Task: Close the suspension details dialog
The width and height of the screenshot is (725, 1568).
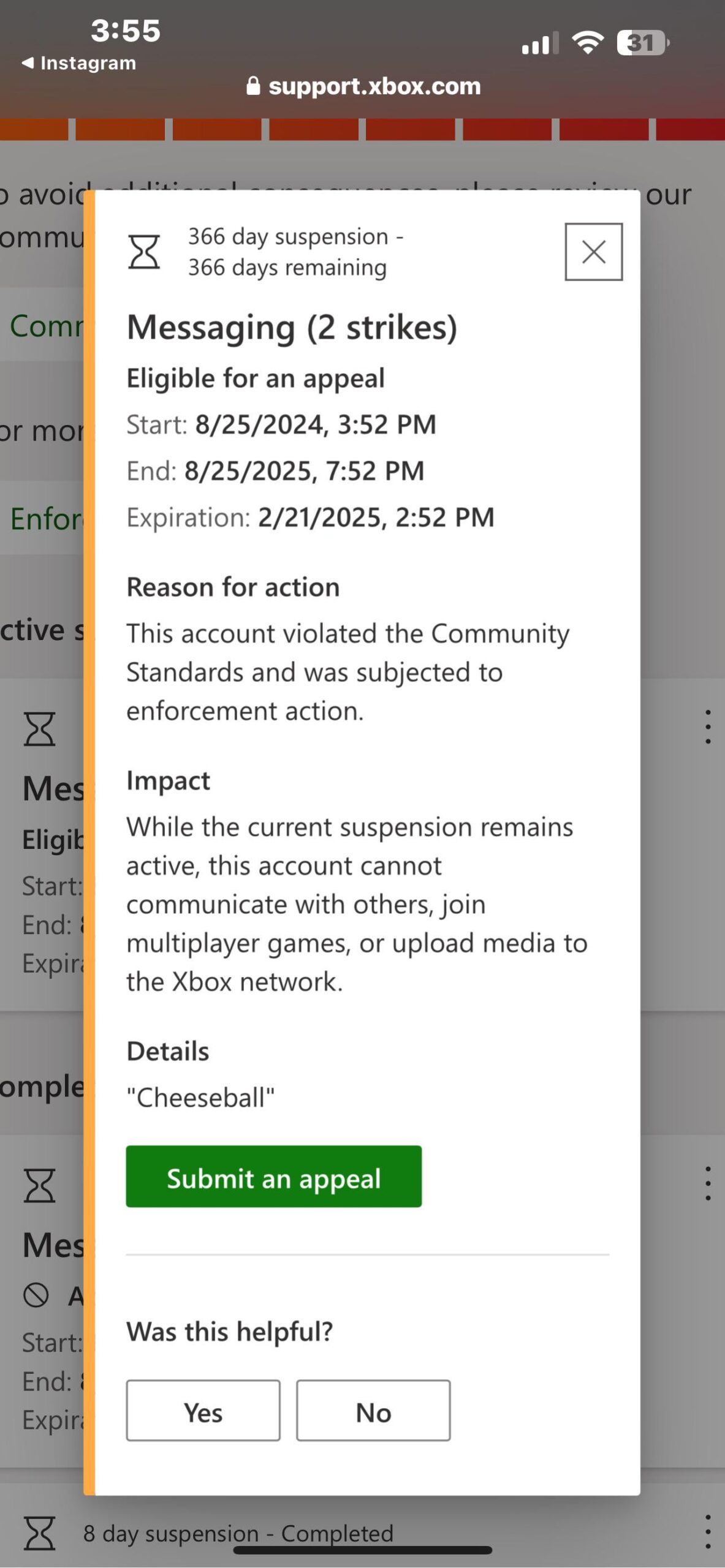Action: coord(593,252)
